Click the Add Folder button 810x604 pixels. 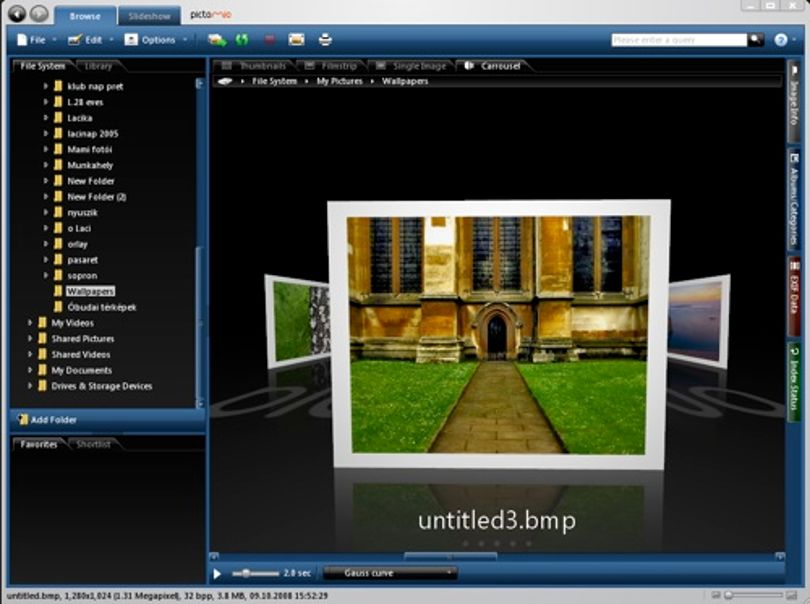click(x=48, y=420)
